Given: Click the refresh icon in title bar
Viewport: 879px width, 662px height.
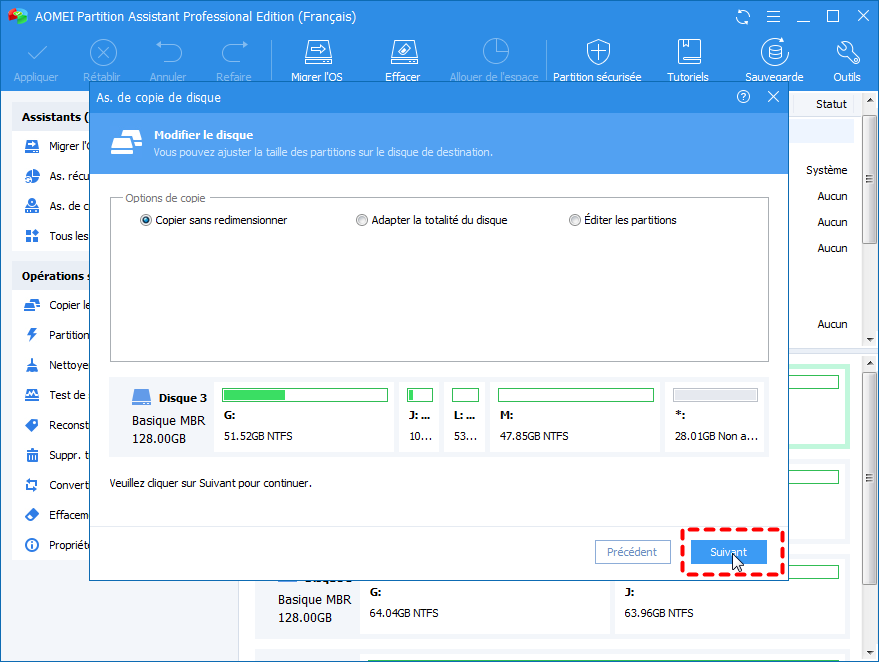Looking at the screenshot, I should pos(743,17).
